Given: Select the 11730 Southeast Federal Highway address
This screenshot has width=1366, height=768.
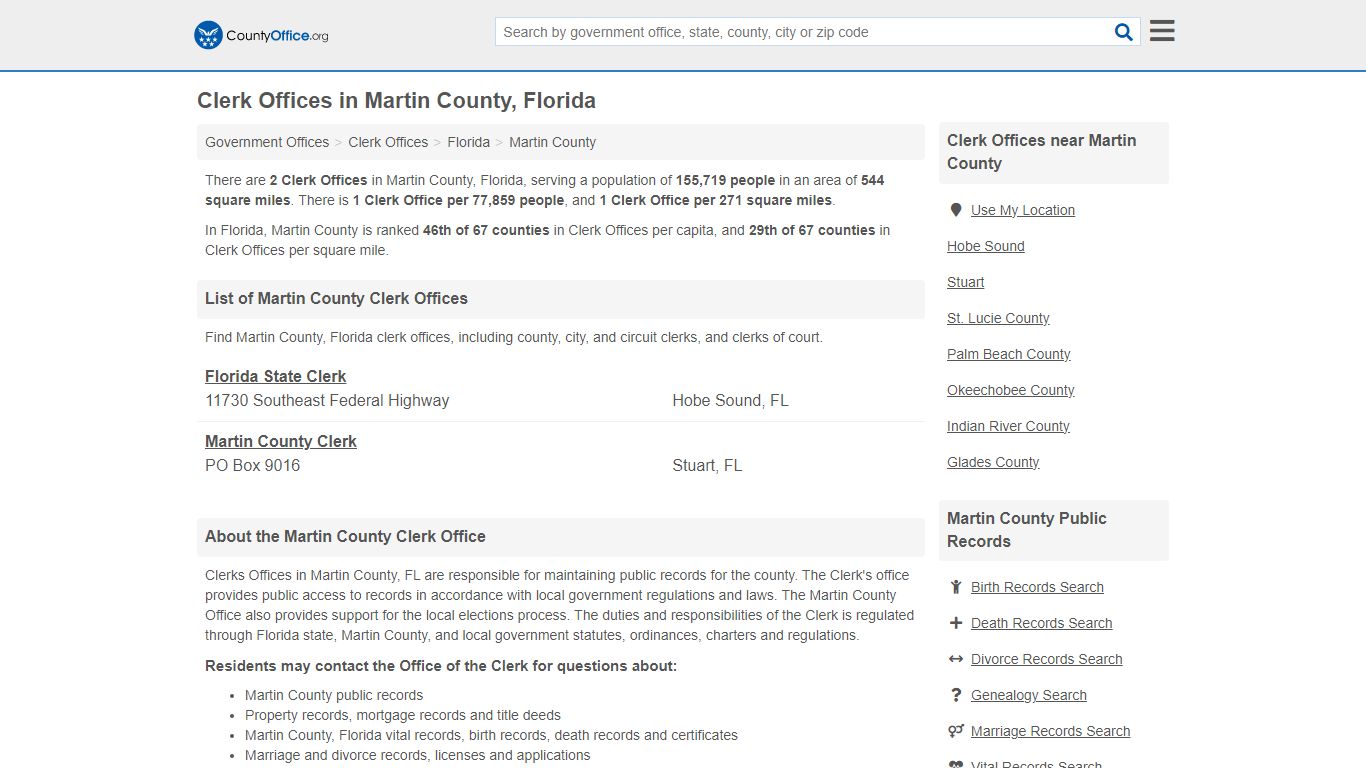Looking at the screenshot, I should [x=327, y=400].
